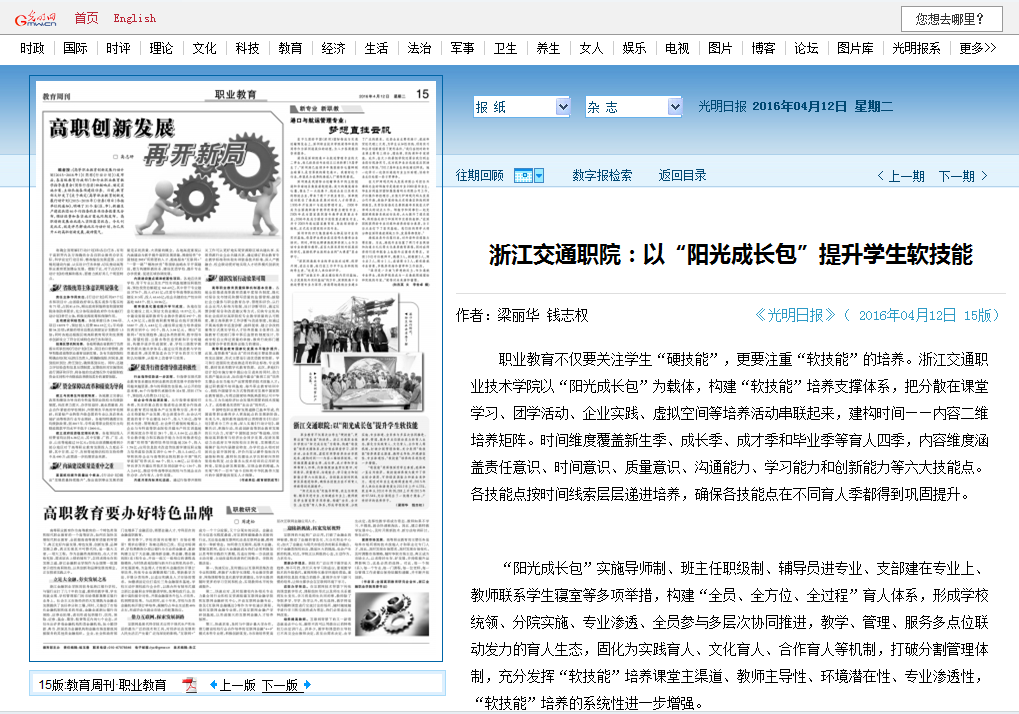Switch to the English version link
1019x714 pixels.
click(x=134, y=18)
